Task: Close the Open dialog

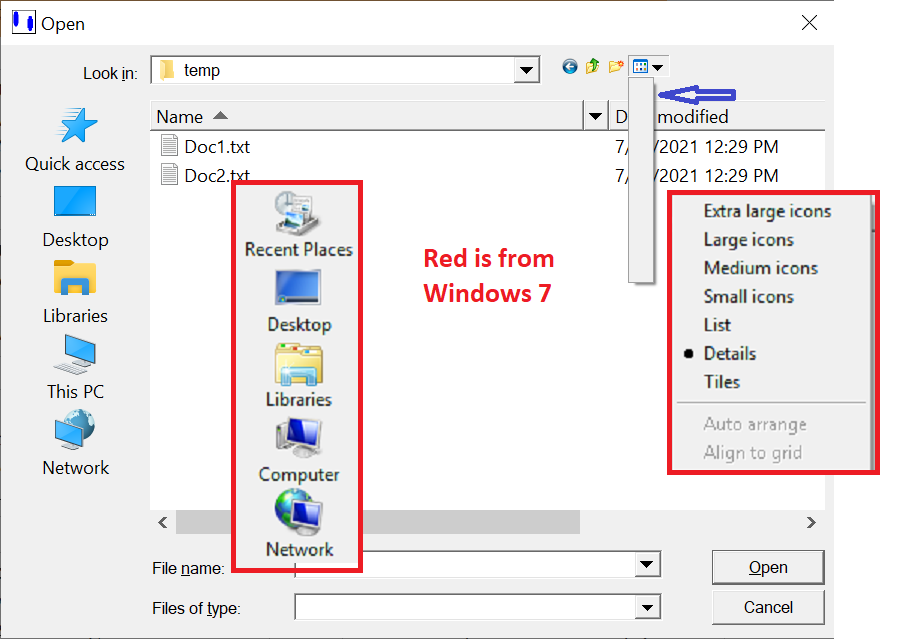Action: 809,23
